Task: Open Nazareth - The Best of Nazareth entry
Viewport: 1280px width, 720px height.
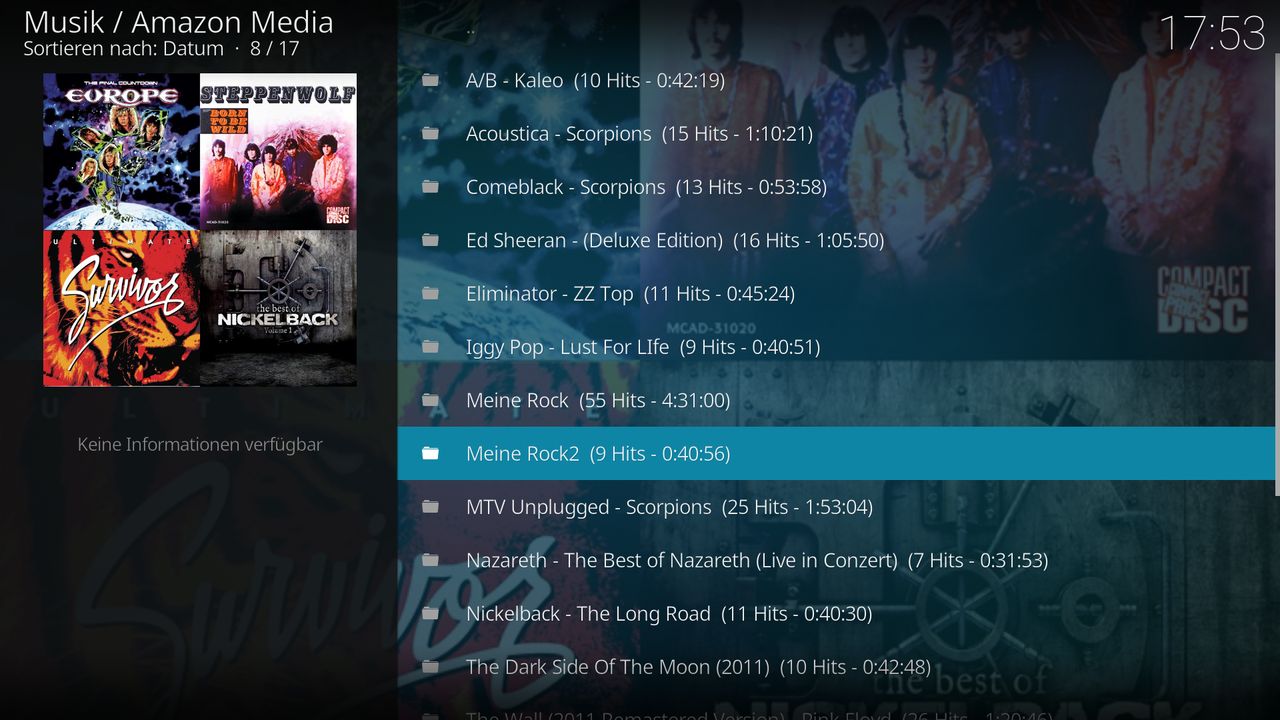Action: tap(836, 560)
